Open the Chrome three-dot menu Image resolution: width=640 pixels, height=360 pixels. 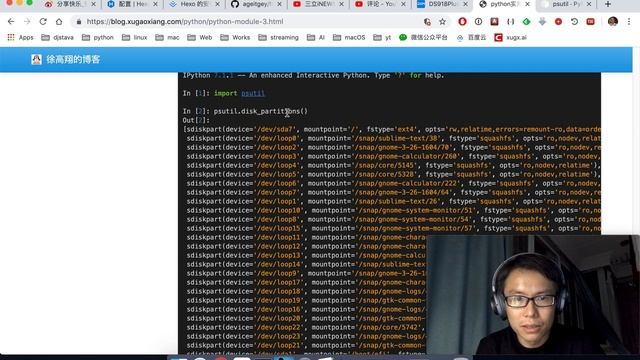click(x=629, y=22)
